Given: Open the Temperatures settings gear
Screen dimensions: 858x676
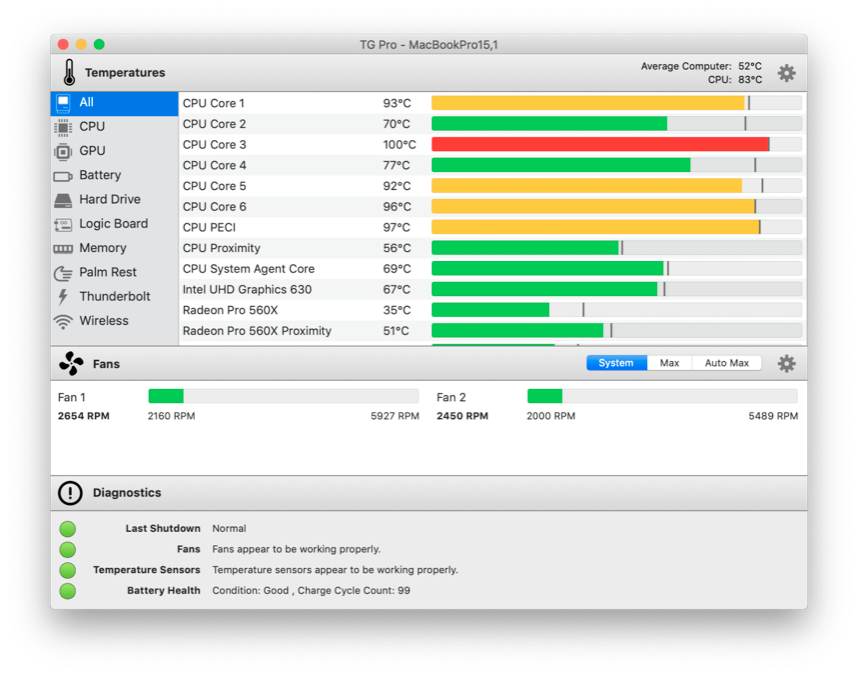Looking at the screenshot, I should [x=786, y=73].
